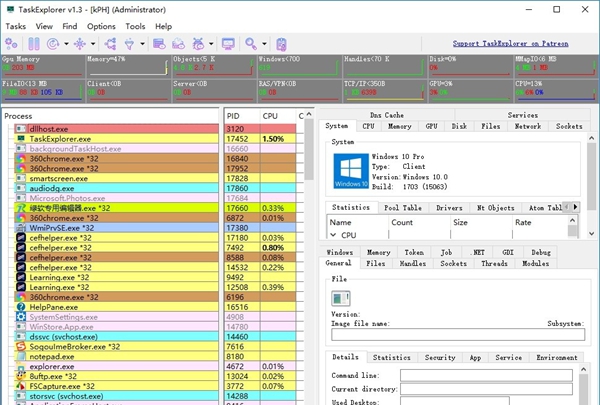The image size is (600, 405).
Task: Click the file icon under File section
Action: pyautogui.click(x=341, y=298)
